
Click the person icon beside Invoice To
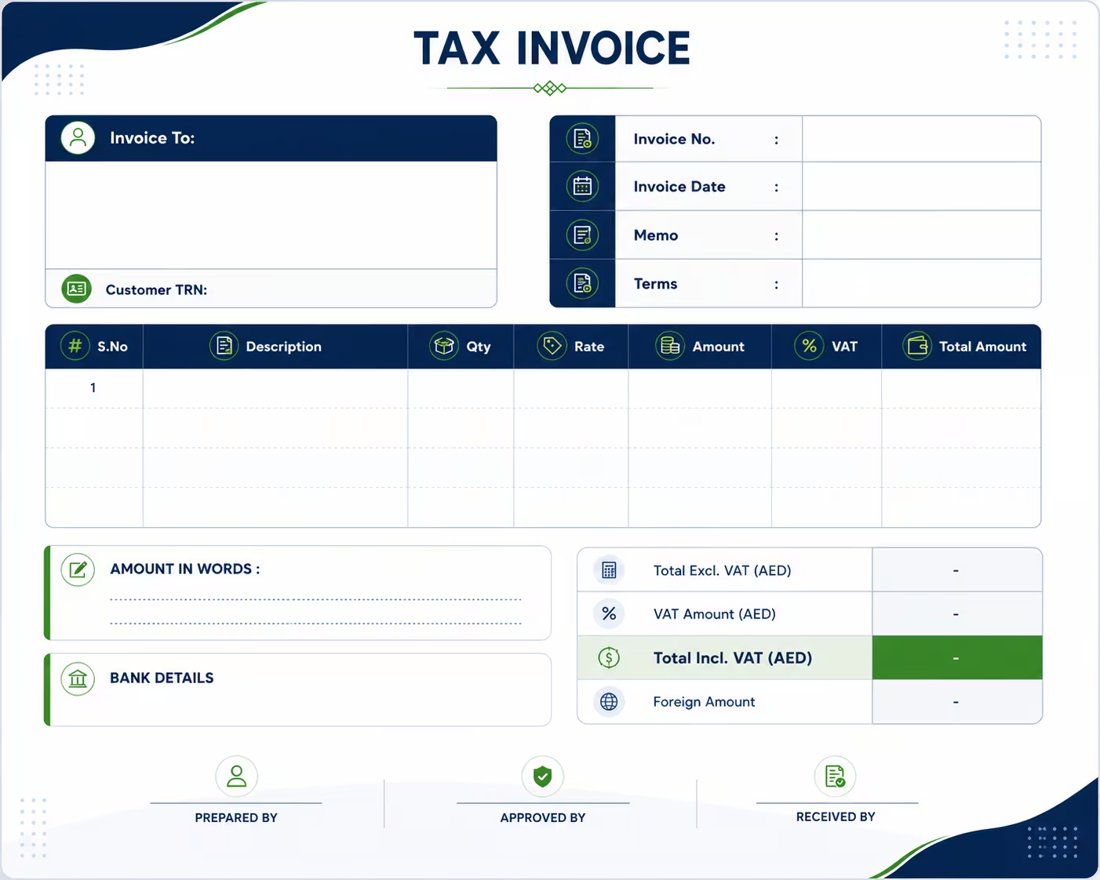[x=78, y=138]
